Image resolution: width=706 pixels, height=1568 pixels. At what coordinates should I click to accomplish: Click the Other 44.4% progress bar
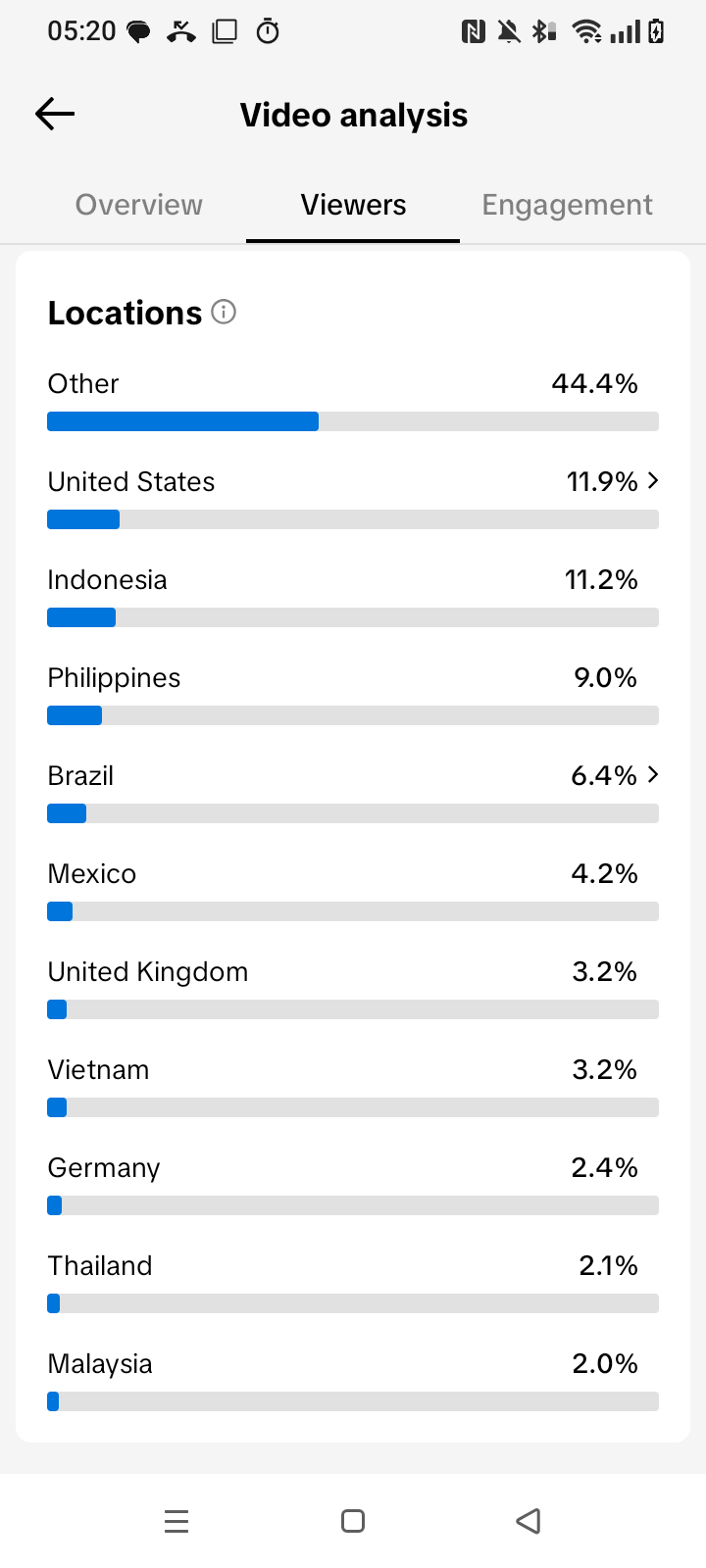[353, 421]
